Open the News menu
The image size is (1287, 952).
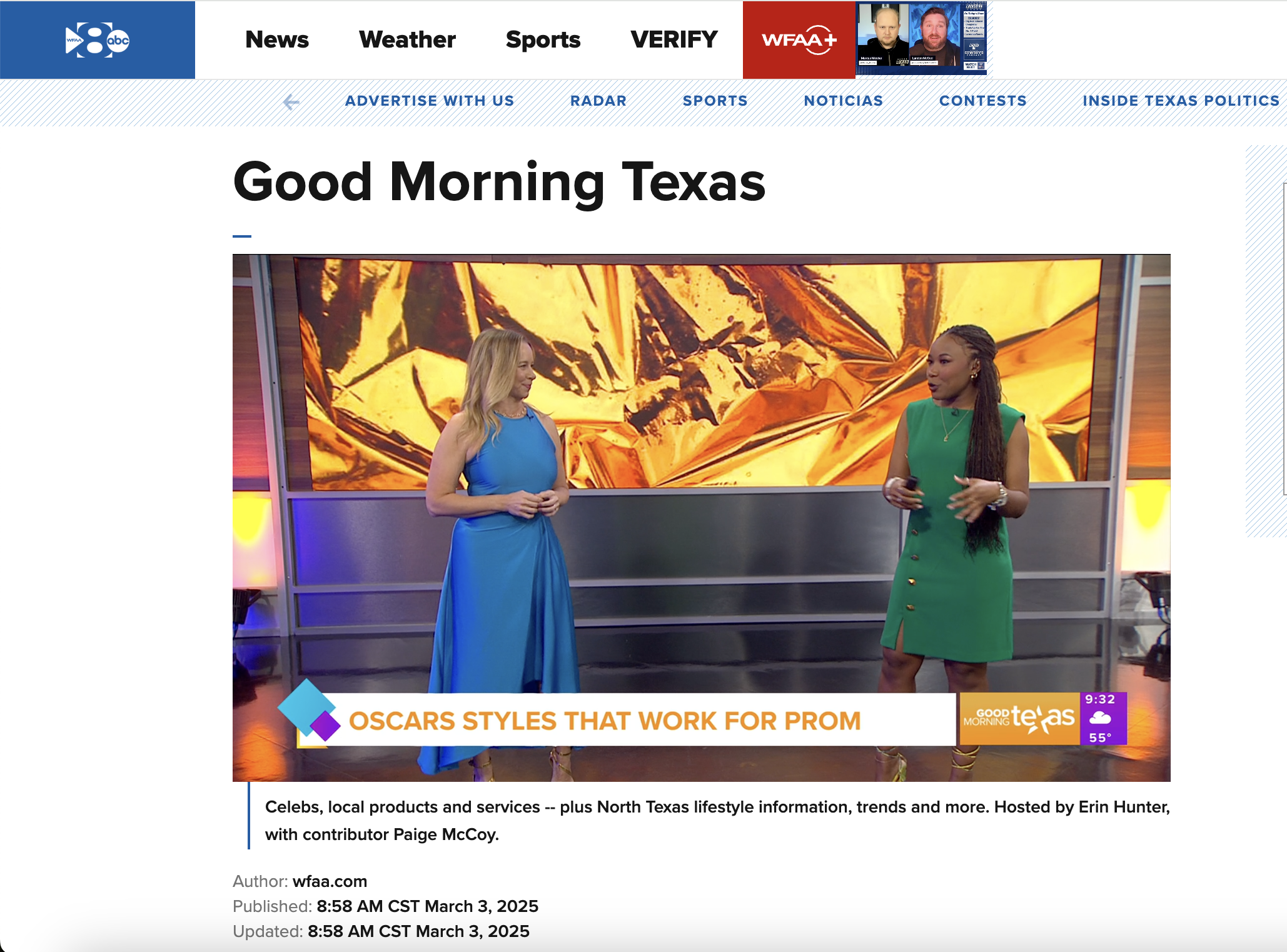click(x=277, y=40)
